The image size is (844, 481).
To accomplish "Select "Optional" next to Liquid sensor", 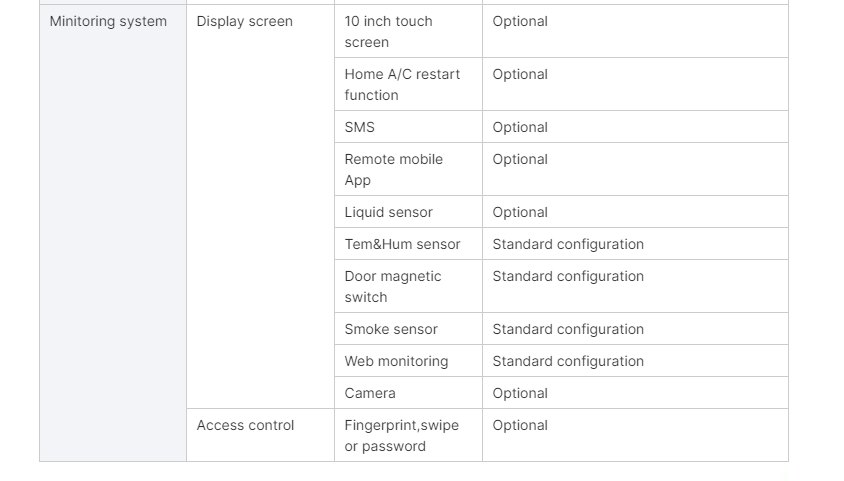I will point(520,212).
